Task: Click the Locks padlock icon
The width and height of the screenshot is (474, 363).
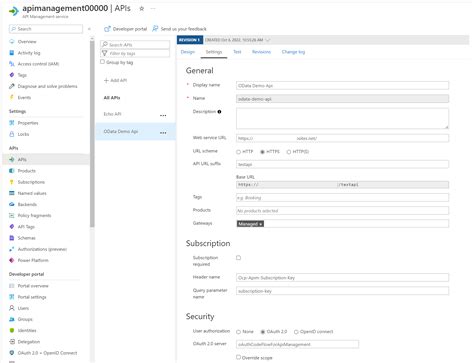Action: 12,134
